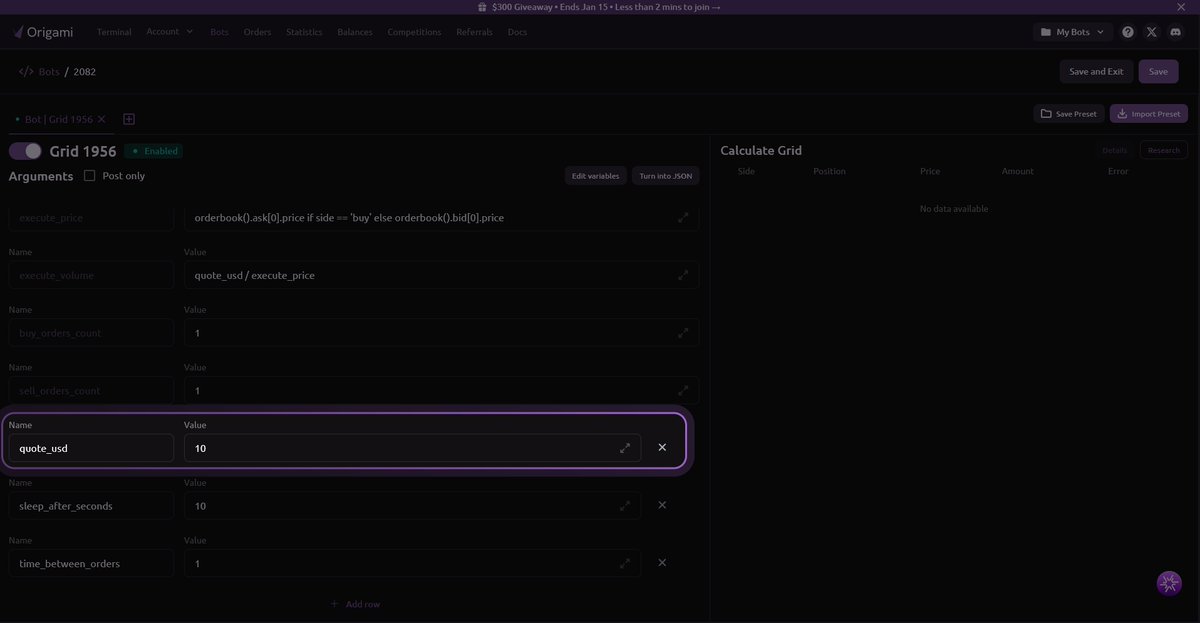Click the purple assistant icon at bottom right
The width and height of the screenshot is (1200, 623).
(1169, 584)
